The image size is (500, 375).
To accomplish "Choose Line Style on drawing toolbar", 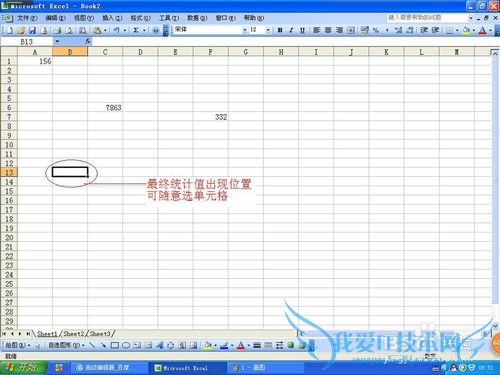I will click(257, 345).
